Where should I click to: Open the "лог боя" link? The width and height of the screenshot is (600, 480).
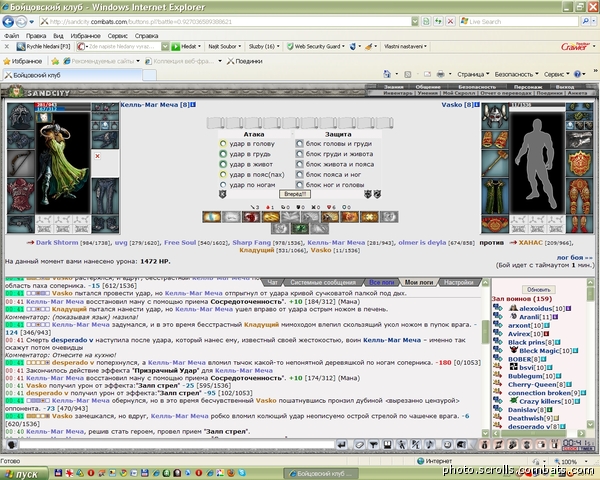[574, 258]
